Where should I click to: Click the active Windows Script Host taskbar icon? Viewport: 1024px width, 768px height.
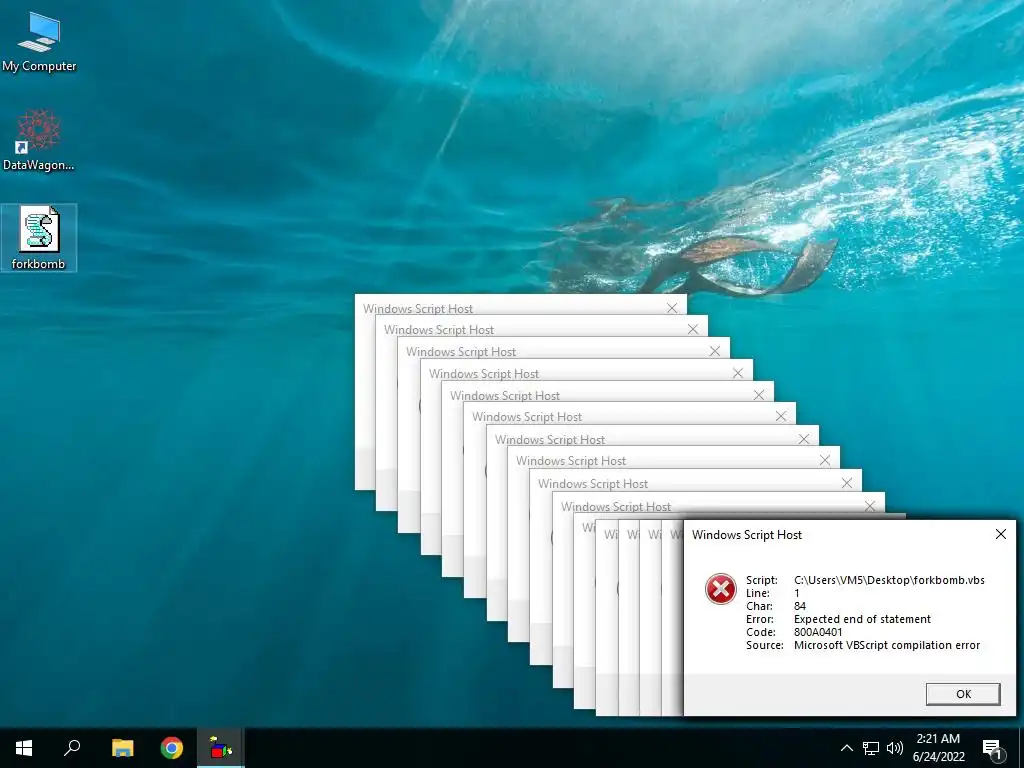point(221,748)
